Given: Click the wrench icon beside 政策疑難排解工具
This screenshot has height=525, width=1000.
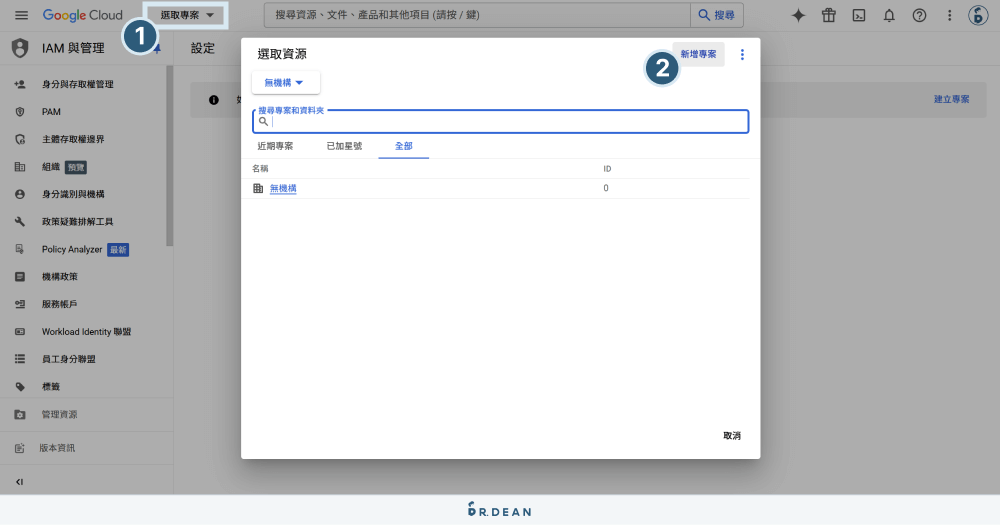Looking at the screenshot, I should click(20, 221).
